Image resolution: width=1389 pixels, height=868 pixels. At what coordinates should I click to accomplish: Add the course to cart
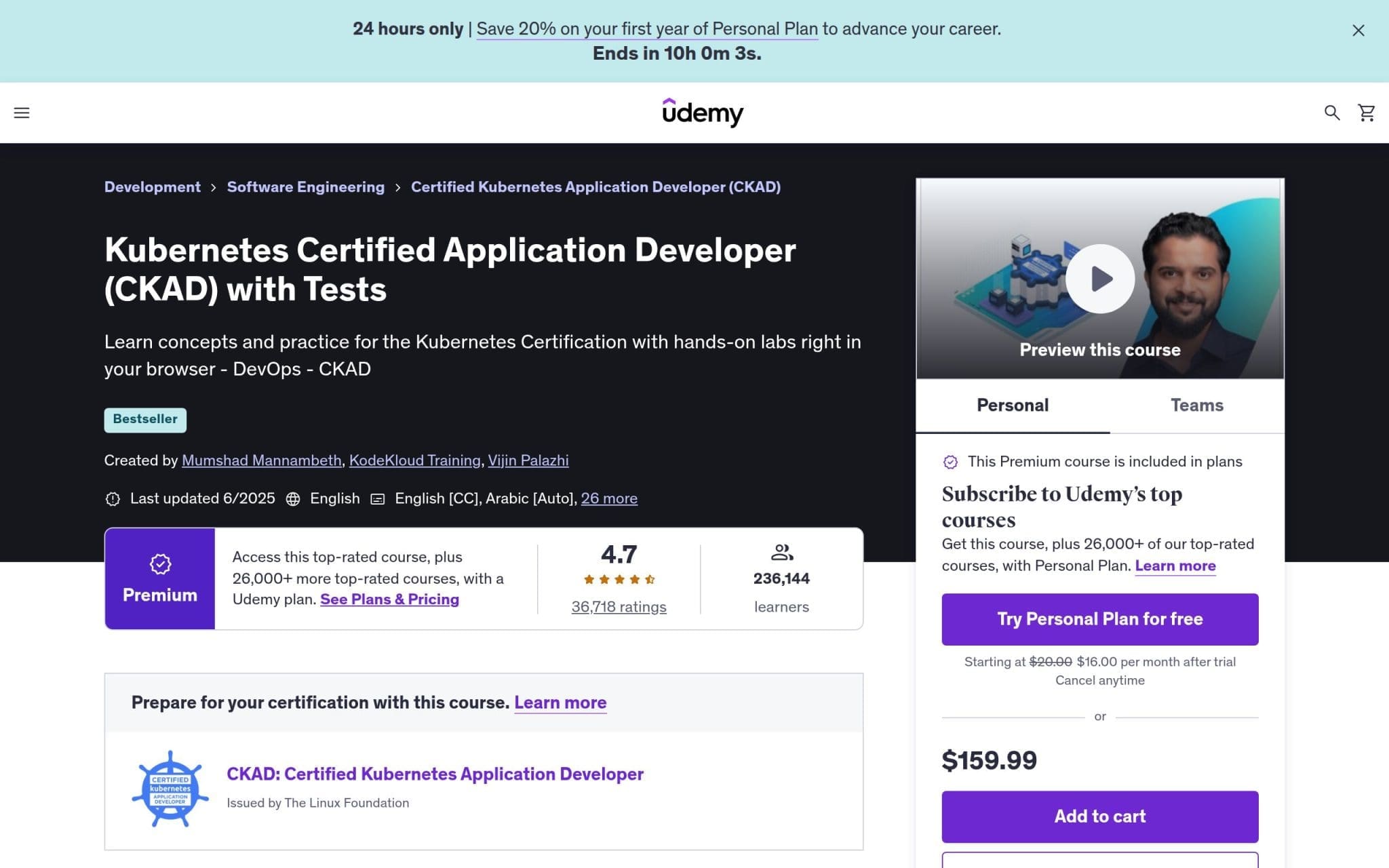(x=1099, y=816)
